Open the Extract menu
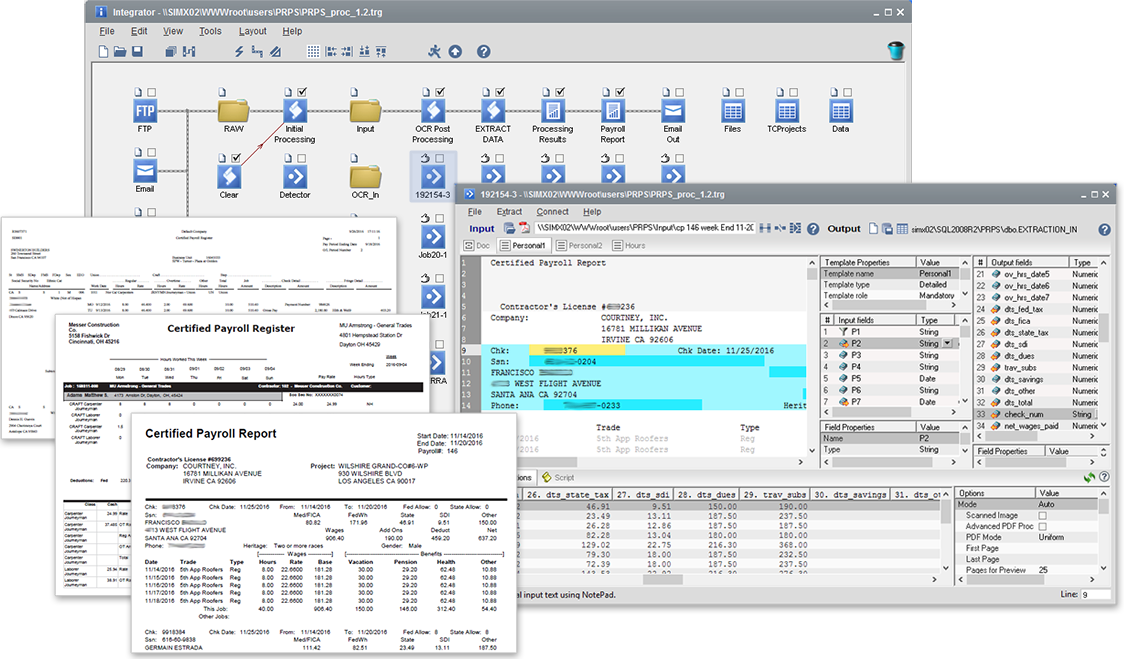The height and width of the screenshot is (659, 1124). [x=509, y=212]
